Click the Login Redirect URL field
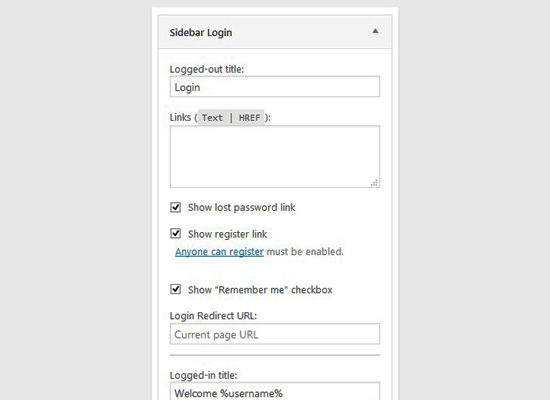Screen dimensions: 550x400 275,334
